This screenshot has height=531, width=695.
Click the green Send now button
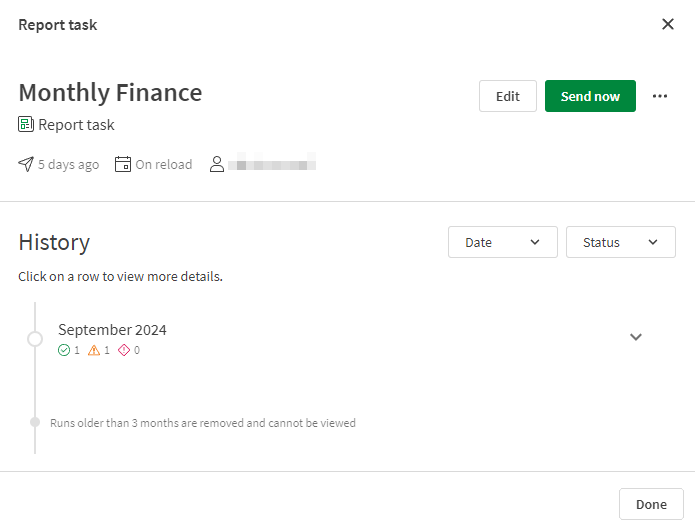click(590, 96)
